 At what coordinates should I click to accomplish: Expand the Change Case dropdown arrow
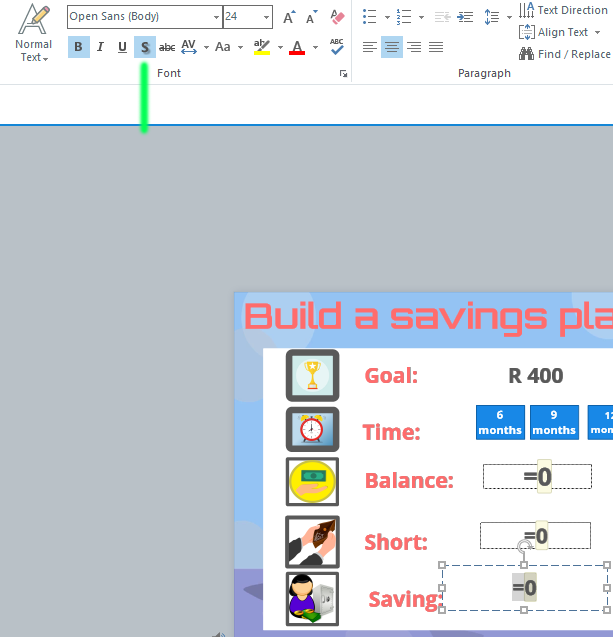coord(240,48)
